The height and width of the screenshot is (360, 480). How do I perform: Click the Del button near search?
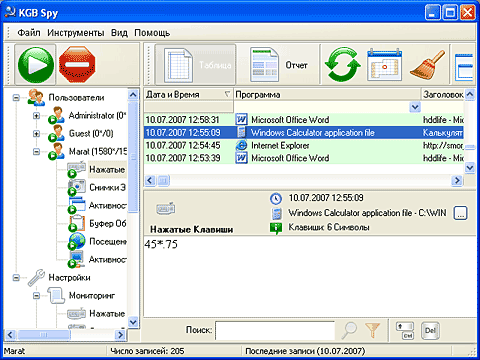coord(430,330)
